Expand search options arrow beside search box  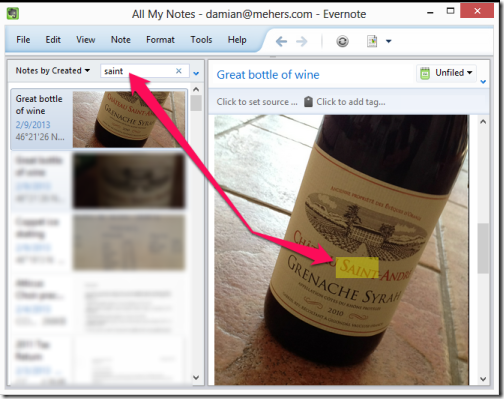196,73
